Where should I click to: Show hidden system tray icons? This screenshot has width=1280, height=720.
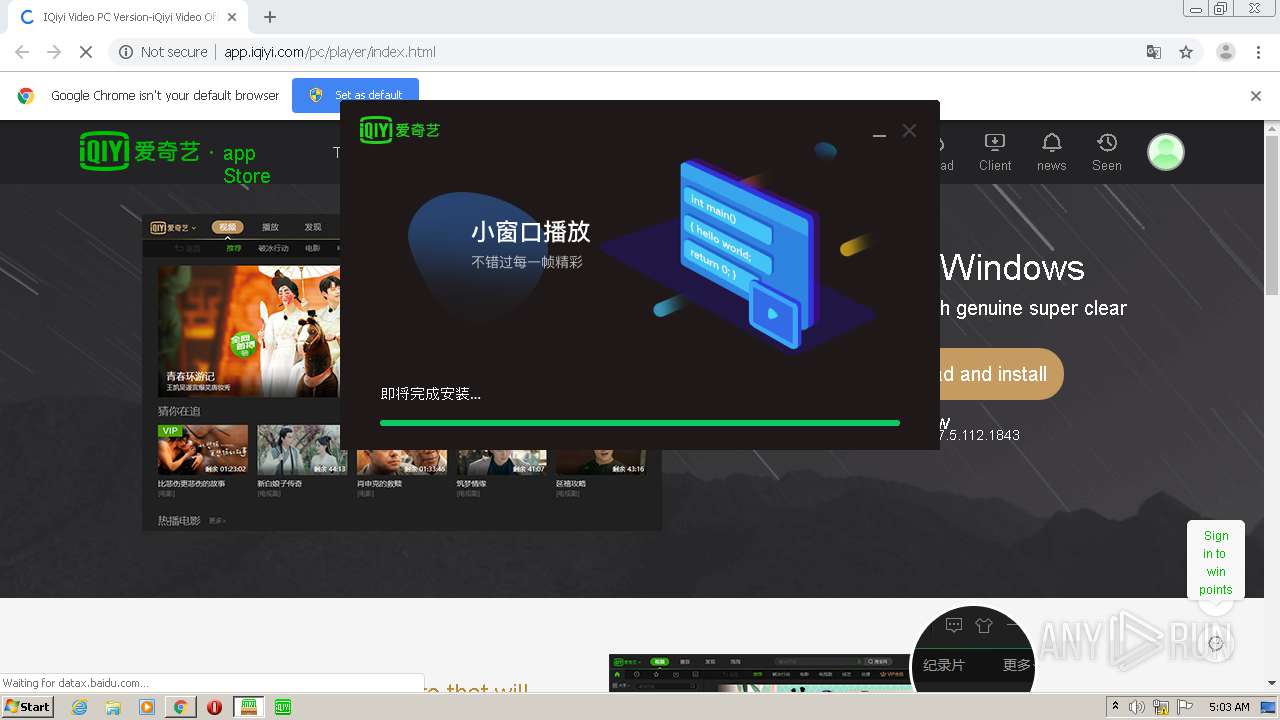point(1116,707)
